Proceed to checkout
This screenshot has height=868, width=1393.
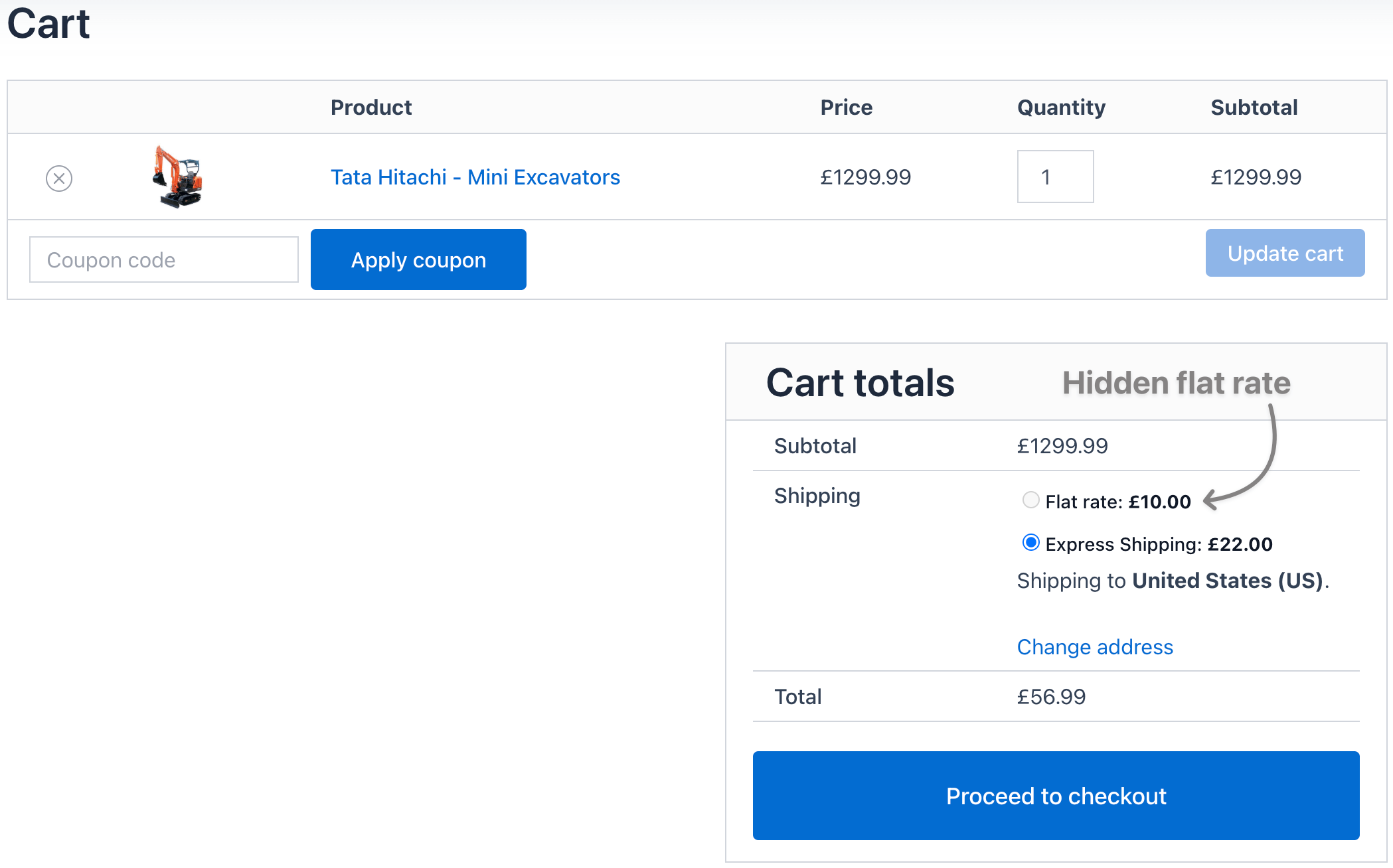1055,795
